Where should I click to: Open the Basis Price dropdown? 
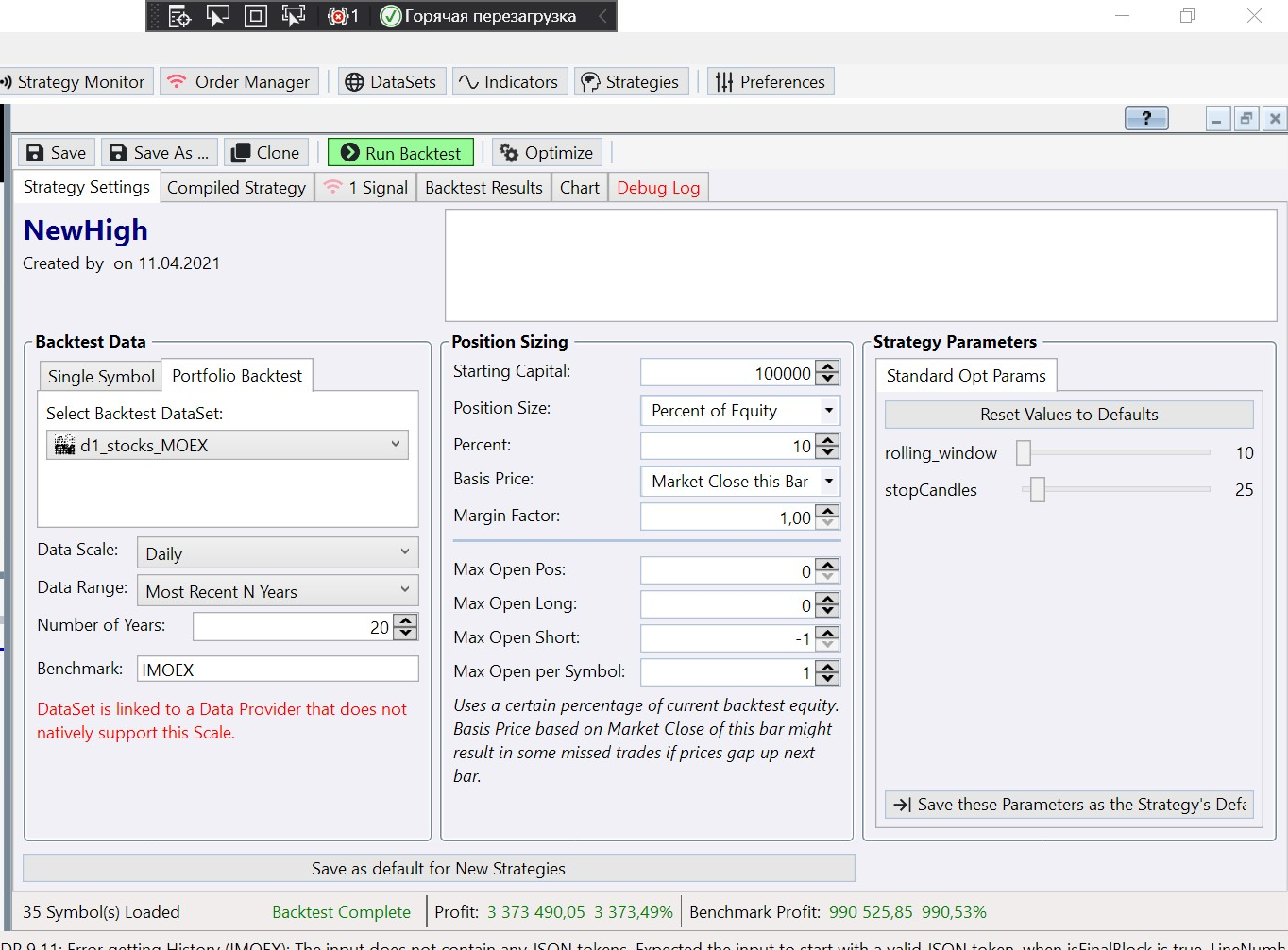click(x=828, y=482)
